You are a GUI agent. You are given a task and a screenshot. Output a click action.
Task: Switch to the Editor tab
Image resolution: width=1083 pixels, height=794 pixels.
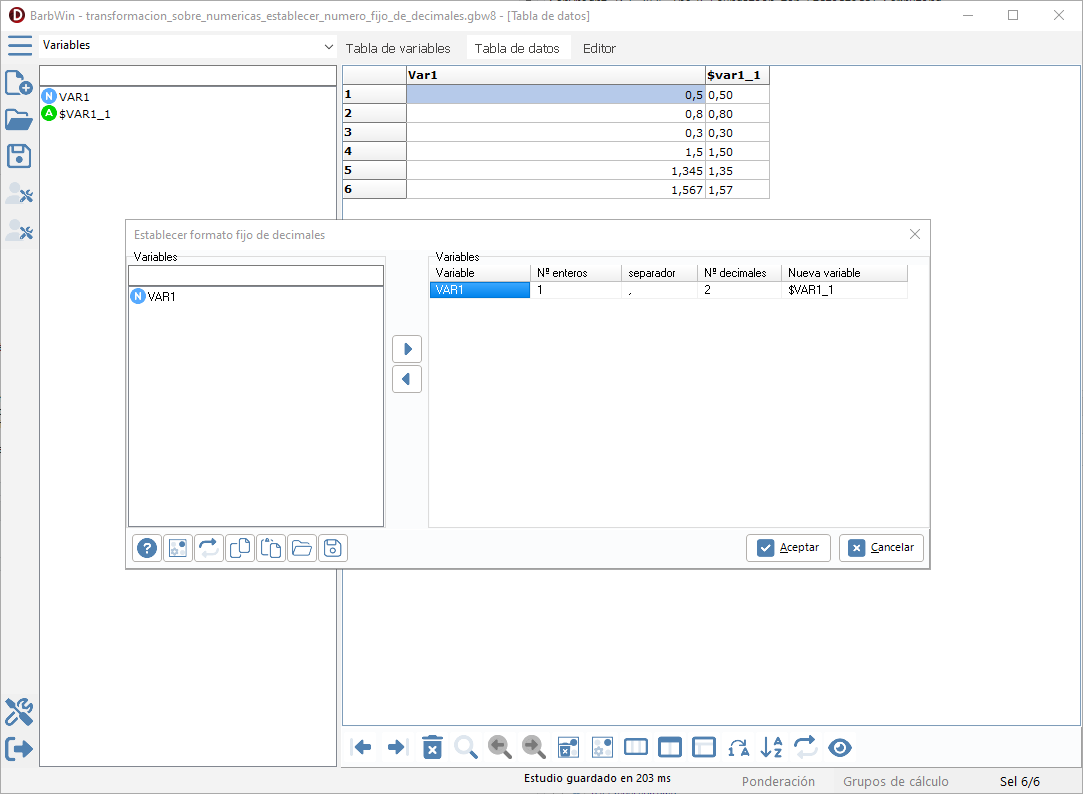tap(599, 48)
